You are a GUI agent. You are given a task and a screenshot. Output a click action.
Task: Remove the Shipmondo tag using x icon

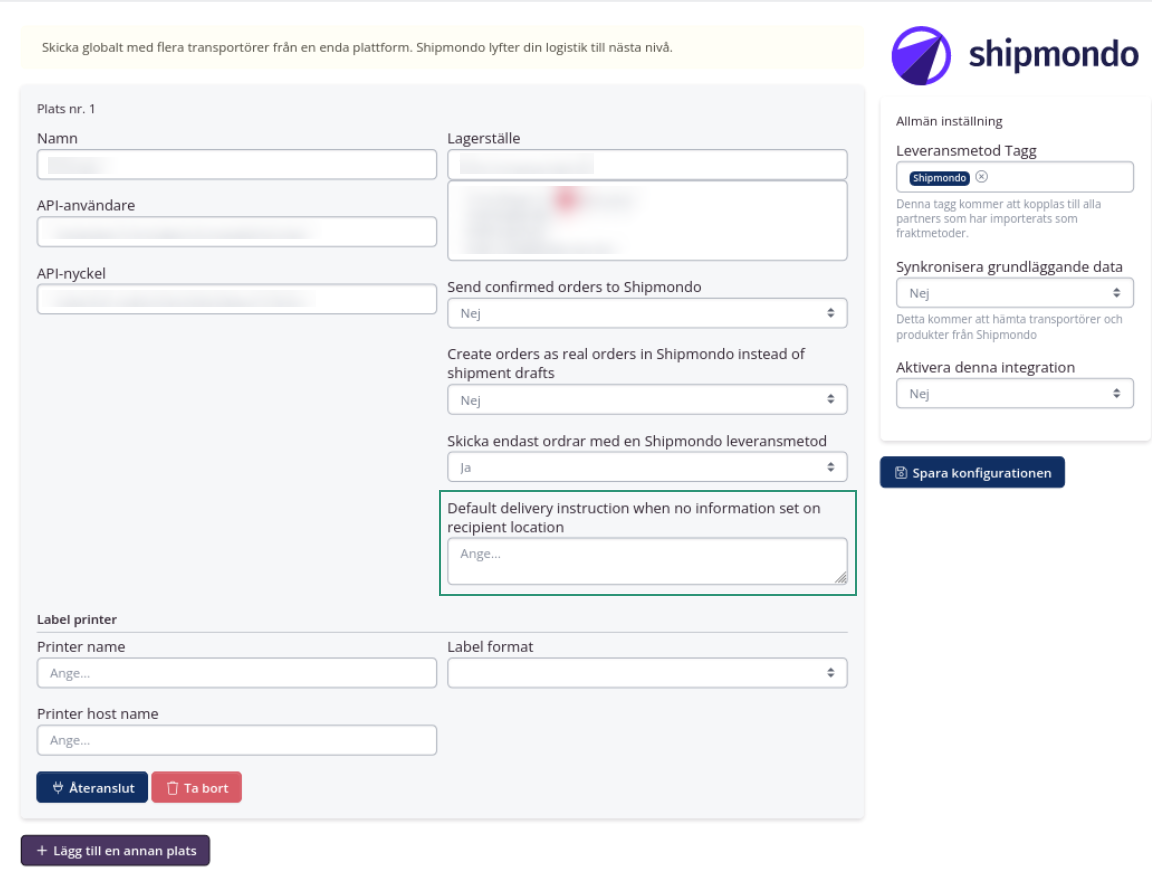pyautogui.click(x=981, y=177)
